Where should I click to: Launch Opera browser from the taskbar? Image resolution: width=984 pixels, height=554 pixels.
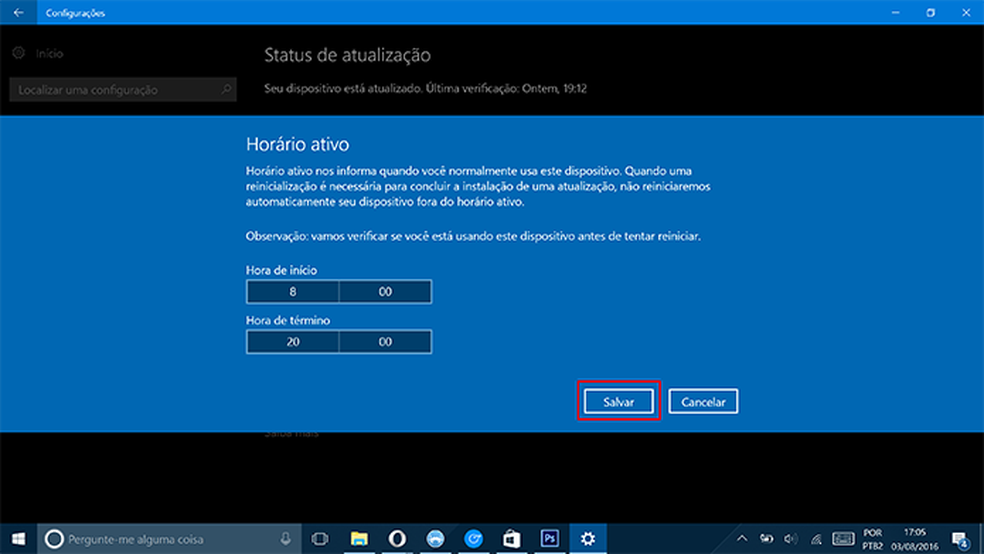[397, 538]
